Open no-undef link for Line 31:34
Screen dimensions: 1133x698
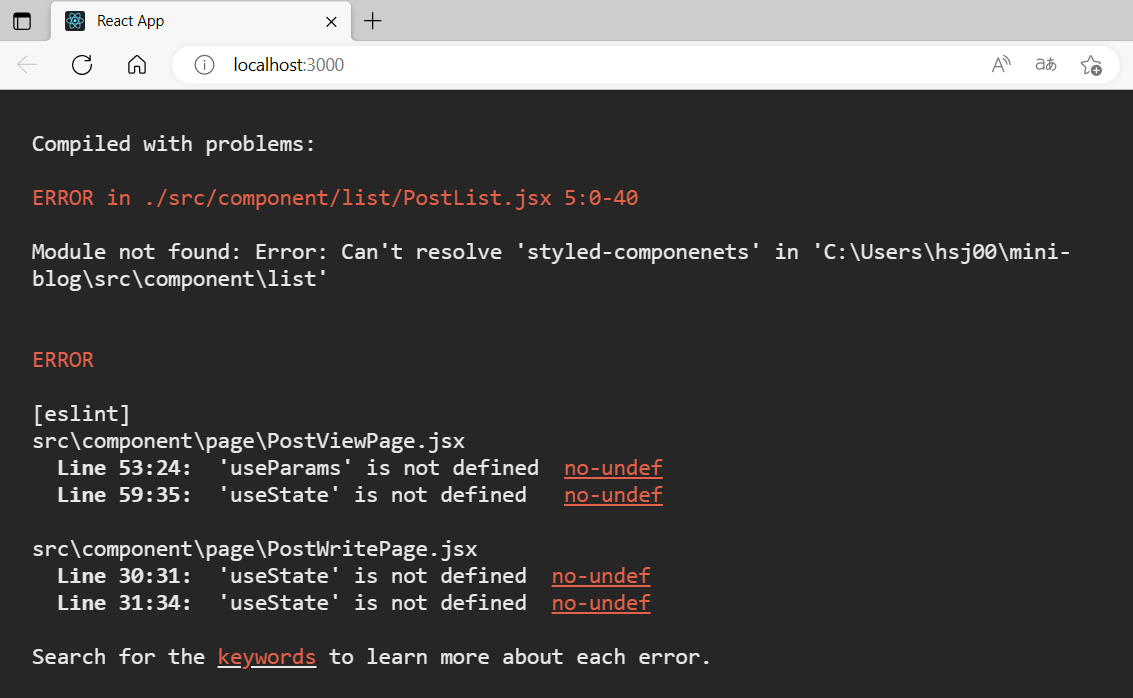click(601, 603)
